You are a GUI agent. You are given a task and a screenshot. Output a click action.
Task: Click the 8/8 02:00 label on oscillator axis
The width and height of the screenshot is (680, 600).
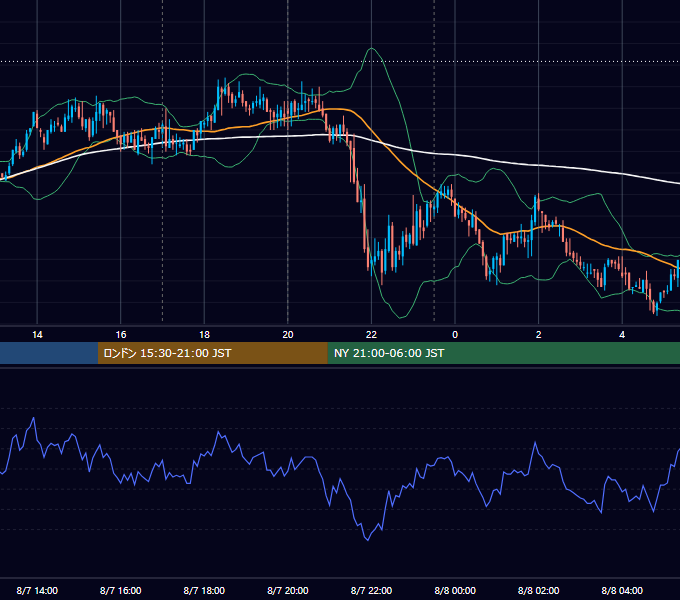click(x=539, y=590)
